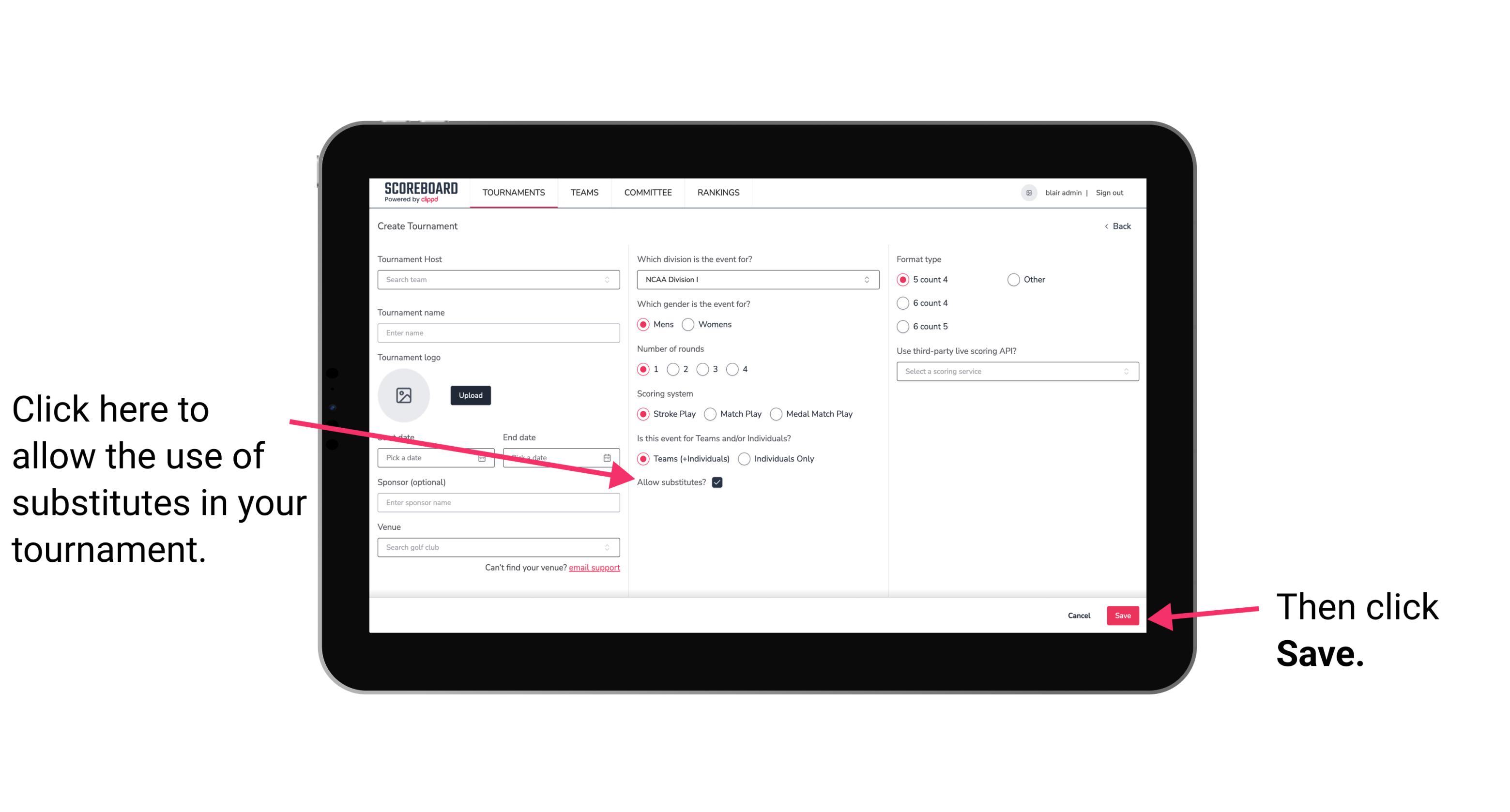Viewport: 1510px width, 812px height.
Task: Expand the Select a scoring service dropdown
Action: coord(1014,372)
